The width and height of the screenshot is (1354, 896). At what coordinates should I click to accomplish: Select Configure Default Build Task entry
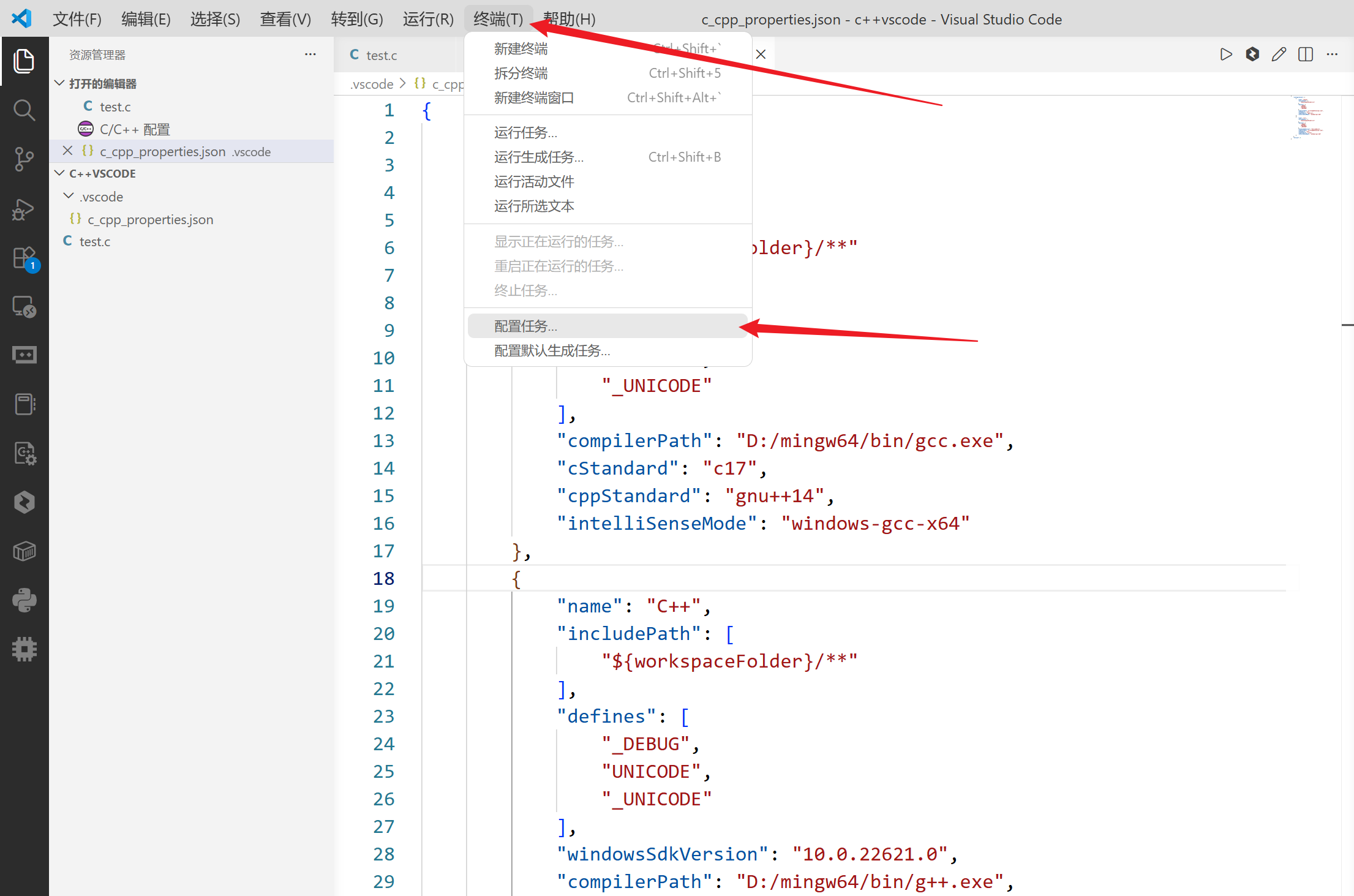tap(607, 350)
